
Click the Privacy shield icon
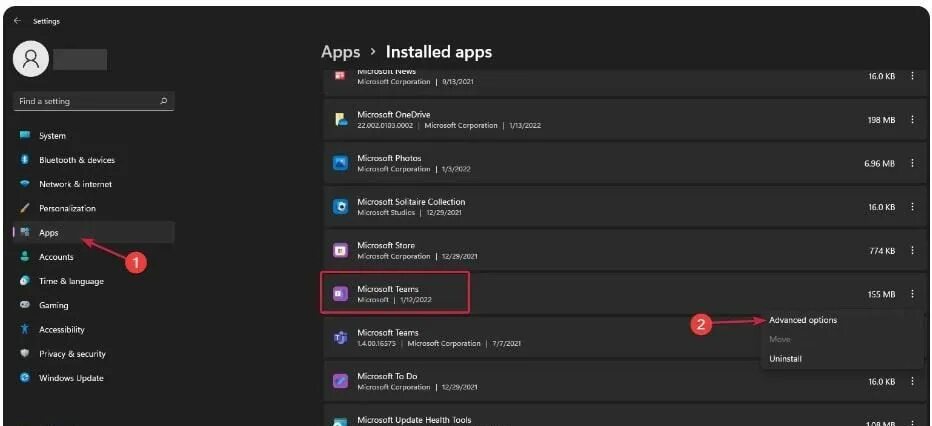pos(25,354)
